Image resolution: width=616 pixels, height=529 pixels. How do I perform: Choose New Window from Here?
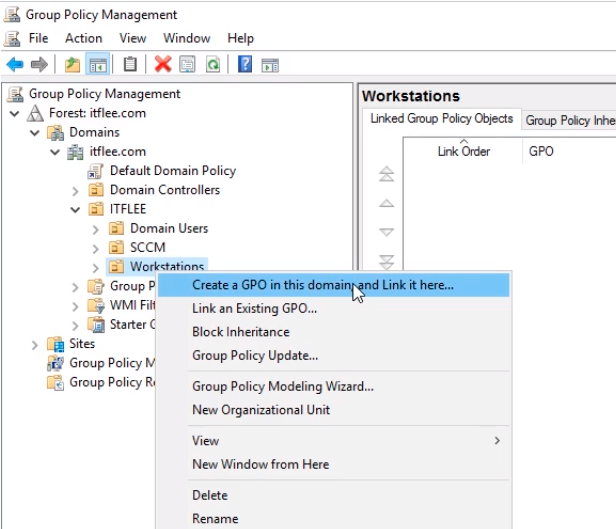(334, 464)
